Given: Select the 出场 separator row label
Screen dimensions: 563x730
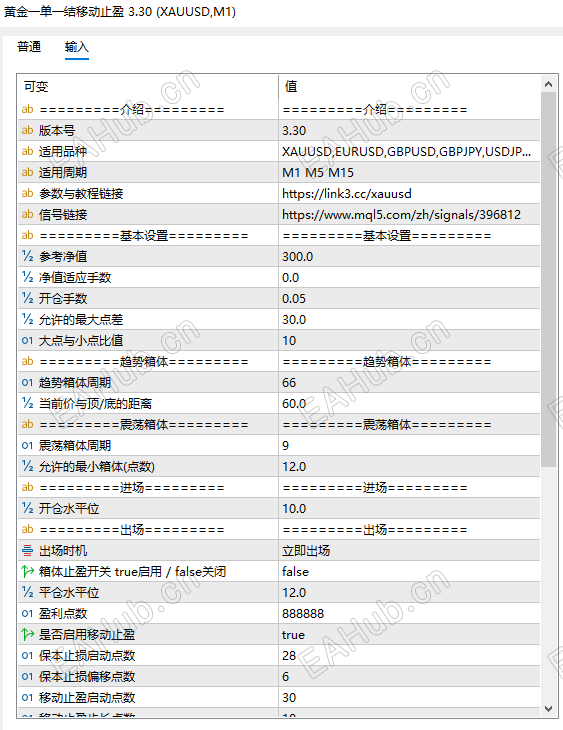Looking at the screenshot, I should [x=132, y=529].
